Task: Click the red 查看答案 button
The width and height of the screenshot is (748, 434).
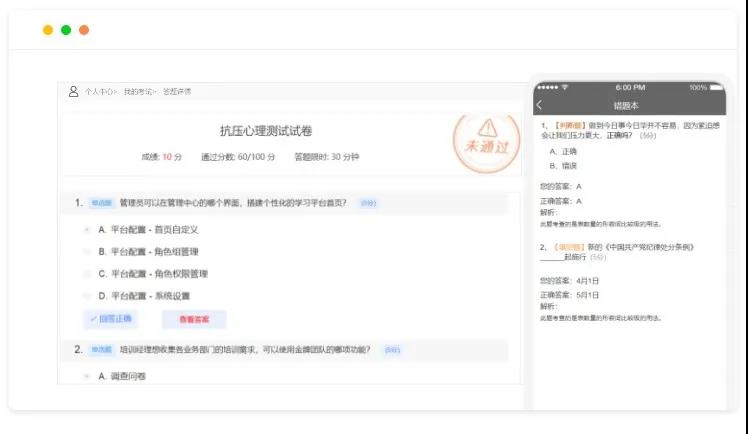Action: pyautogui.click(x=194, y=319)
